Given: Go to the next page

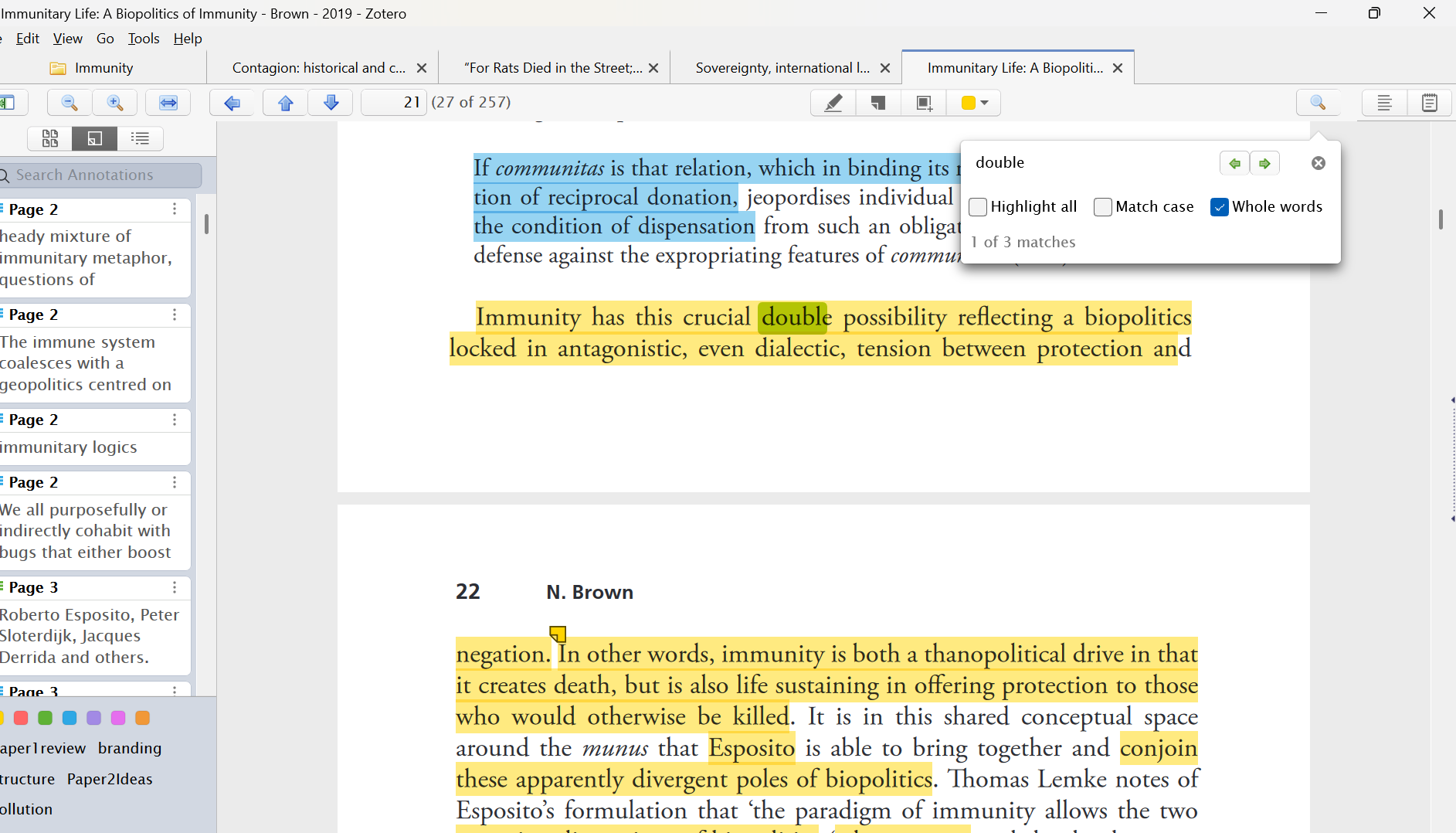Looking at the screenshot, I should pos(331,103).
